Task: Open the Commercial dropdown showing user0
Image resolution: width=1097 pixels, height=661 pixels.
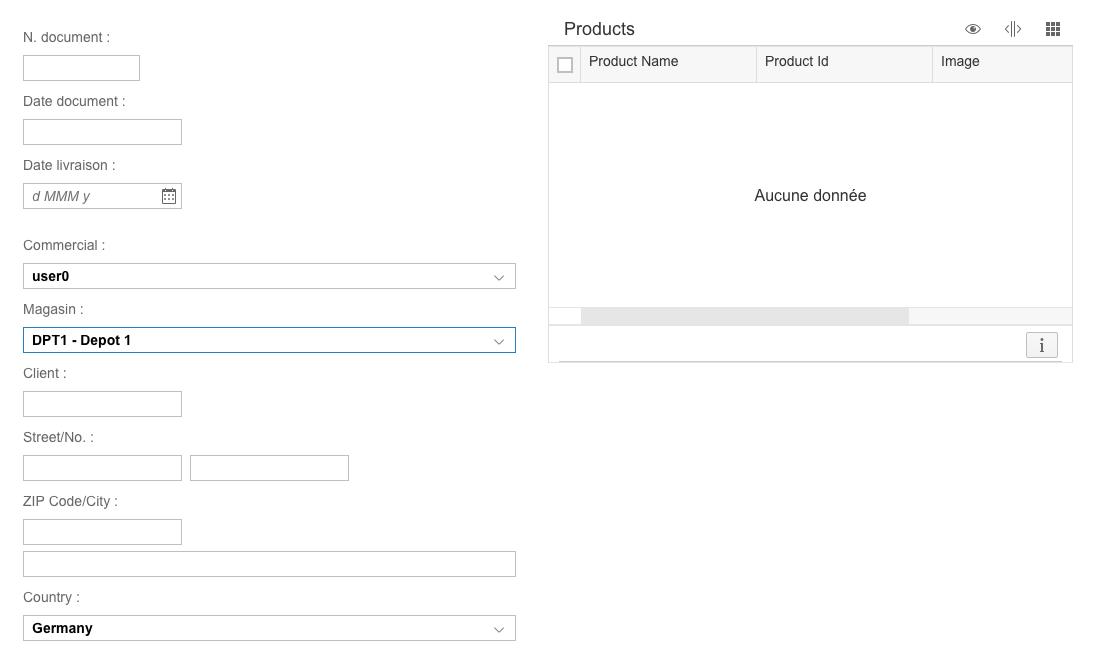Action: [269, 276]
